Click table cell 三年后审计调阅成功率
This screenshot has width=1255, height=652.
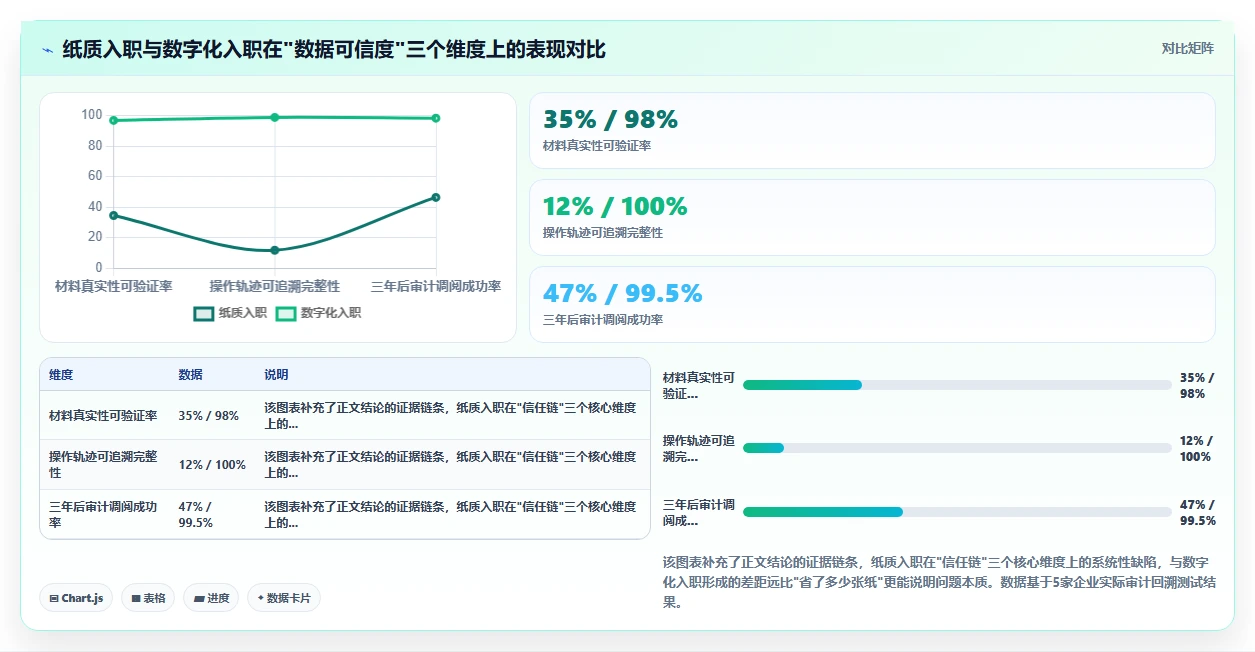pyautogui.click(x=103, y=515)
